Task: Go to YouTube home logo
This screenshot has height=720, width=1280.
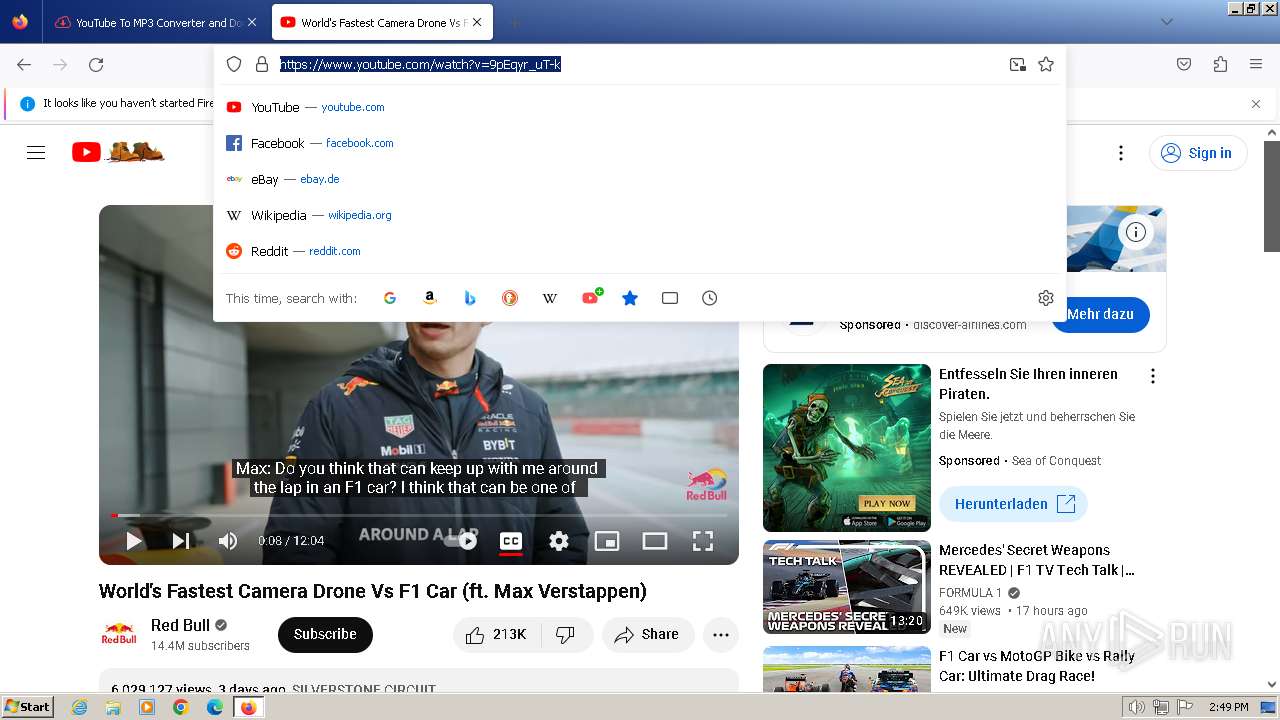Action: 118,152
